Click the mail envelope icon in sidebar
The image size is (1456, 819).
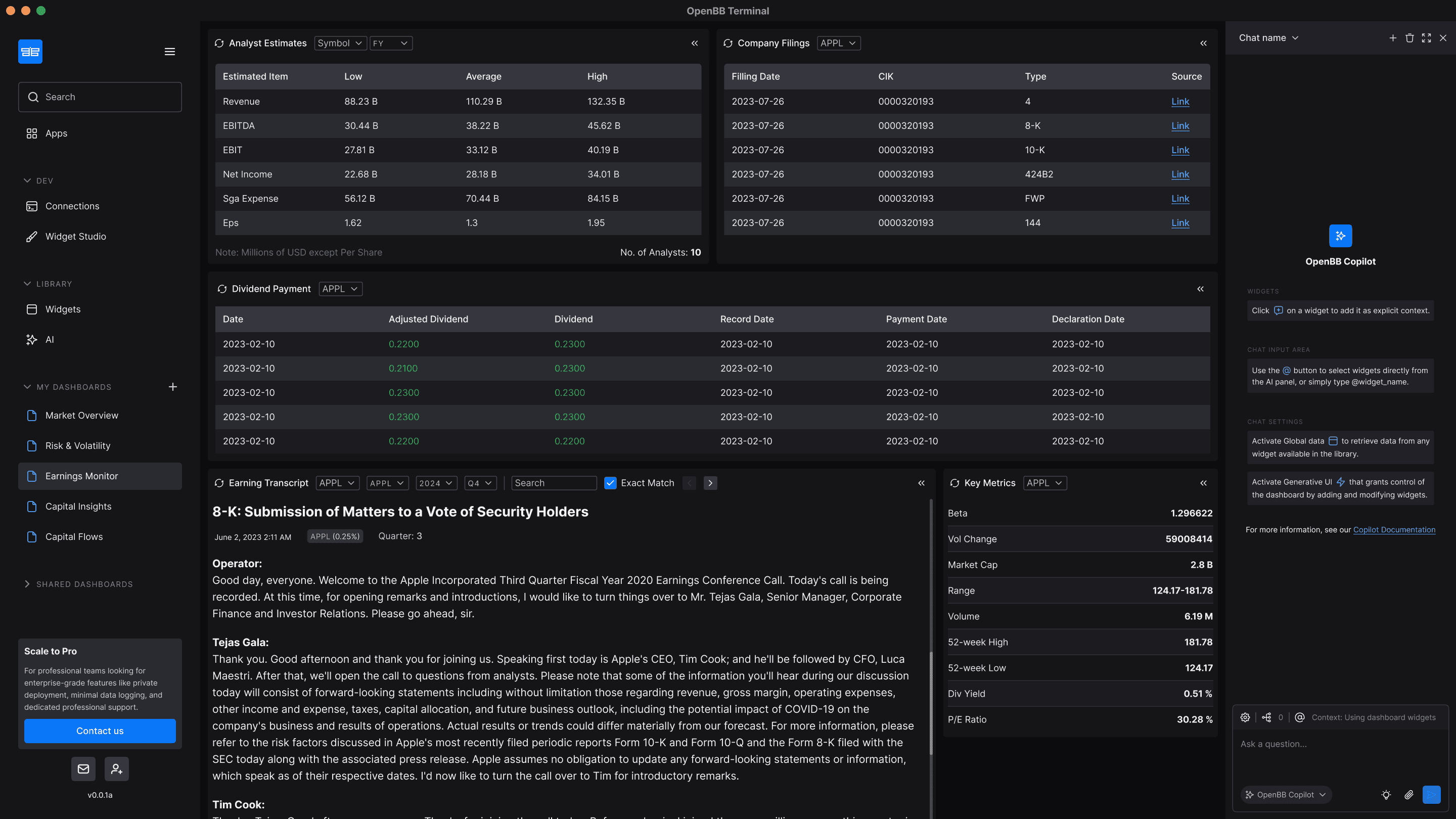[83, 768]
